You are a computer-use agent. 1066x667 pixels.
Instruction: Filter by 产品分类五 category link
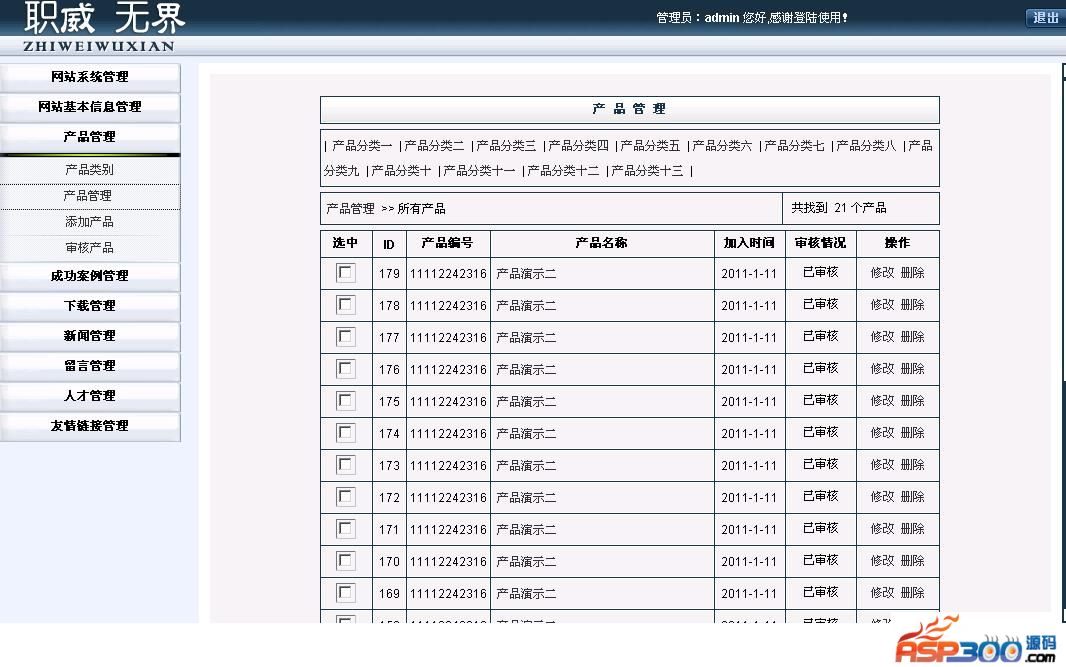(x=650, y=146)
